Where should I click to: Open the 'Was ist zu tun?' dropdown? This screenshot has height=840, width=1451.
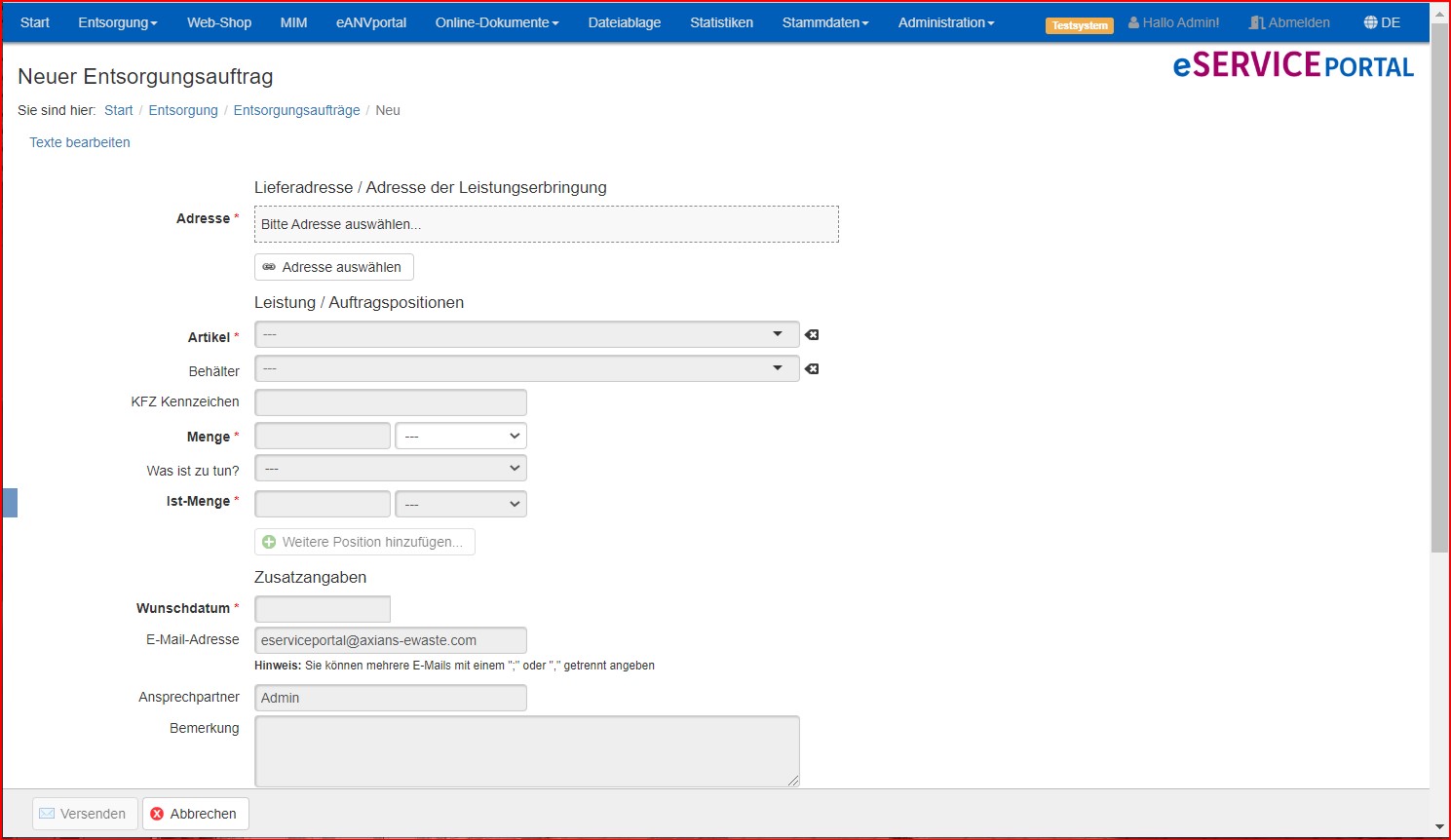coord(391,469)
